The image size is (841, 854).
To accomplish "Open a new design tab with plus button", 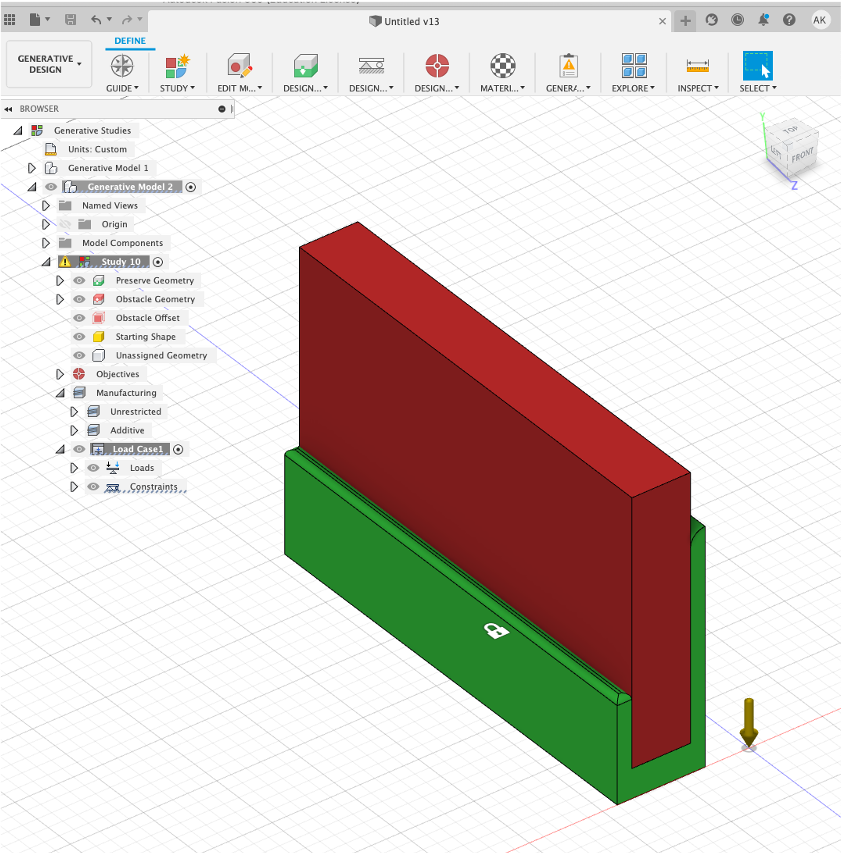I will [685, 21].
